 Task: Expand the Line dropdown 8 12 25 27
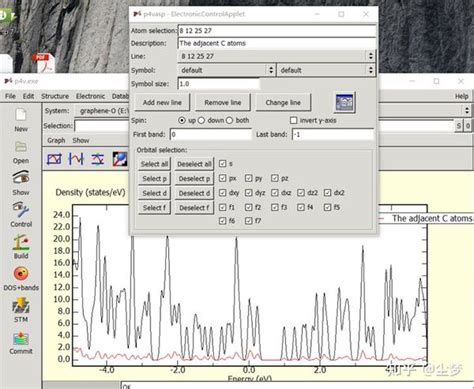[x=276, y=56]
